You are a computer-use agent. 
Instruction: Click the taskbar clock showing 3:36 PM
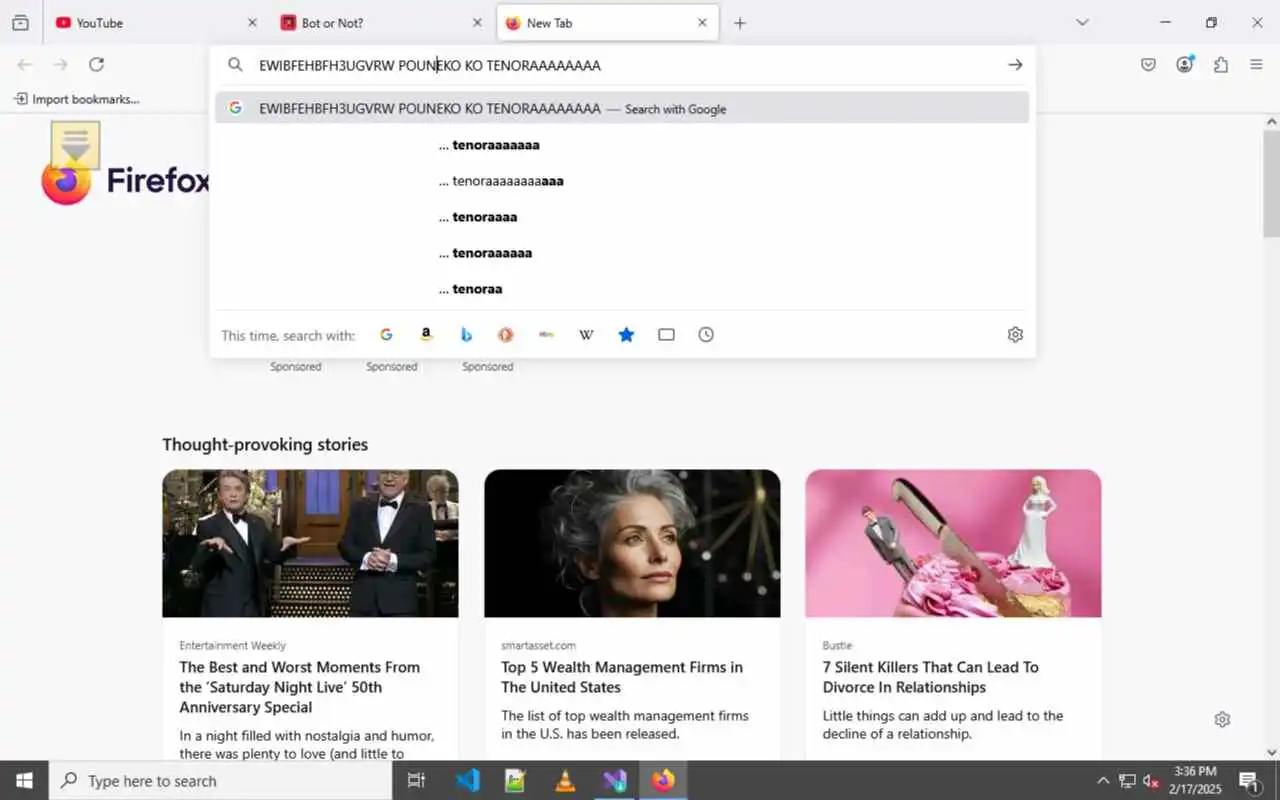pos(1195,781)
